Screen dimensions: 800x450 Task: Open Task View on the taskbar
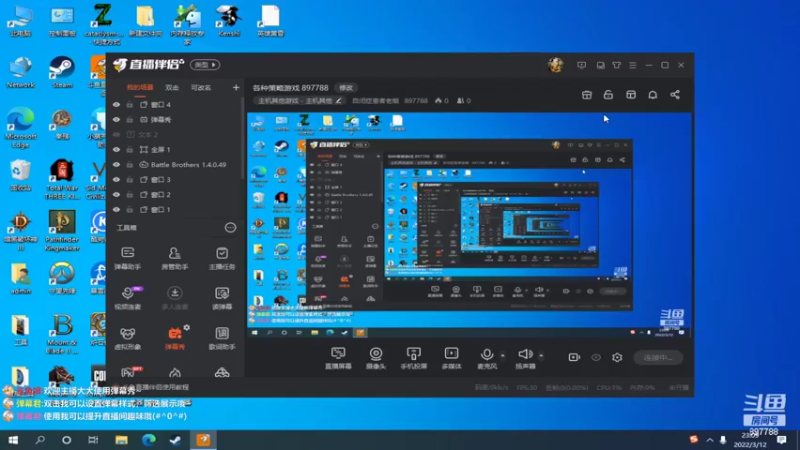pos(93,440)
